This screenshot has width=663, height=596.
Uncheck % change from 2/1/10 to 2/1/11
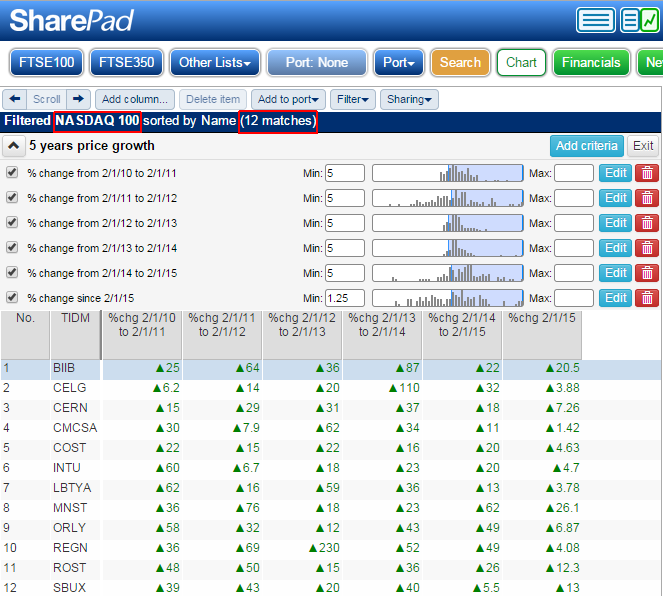coord(12,172)
